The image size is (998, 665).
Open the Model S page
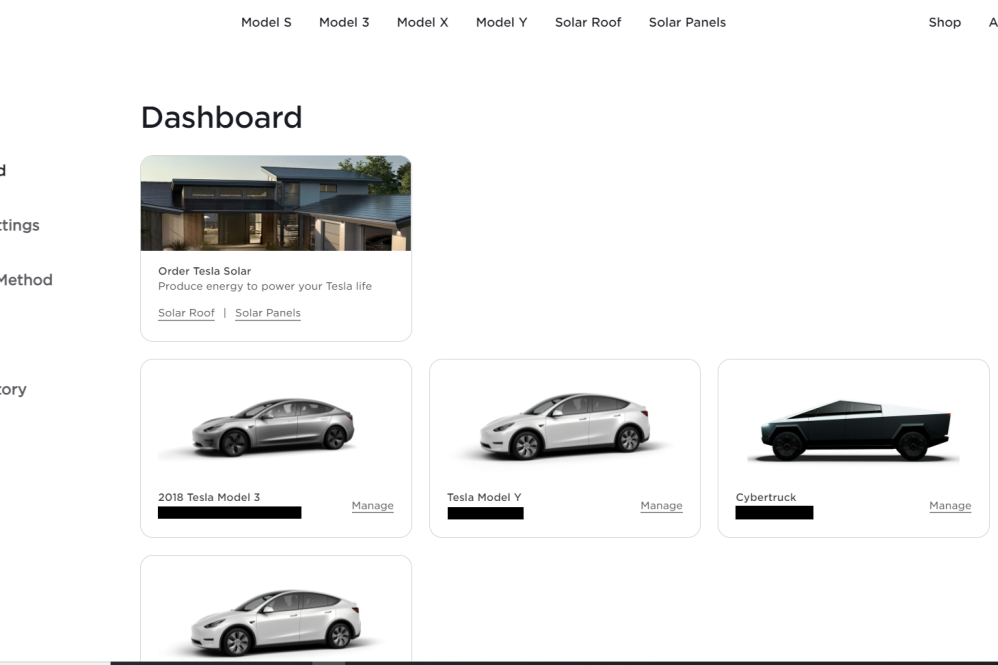click(266, 22)
